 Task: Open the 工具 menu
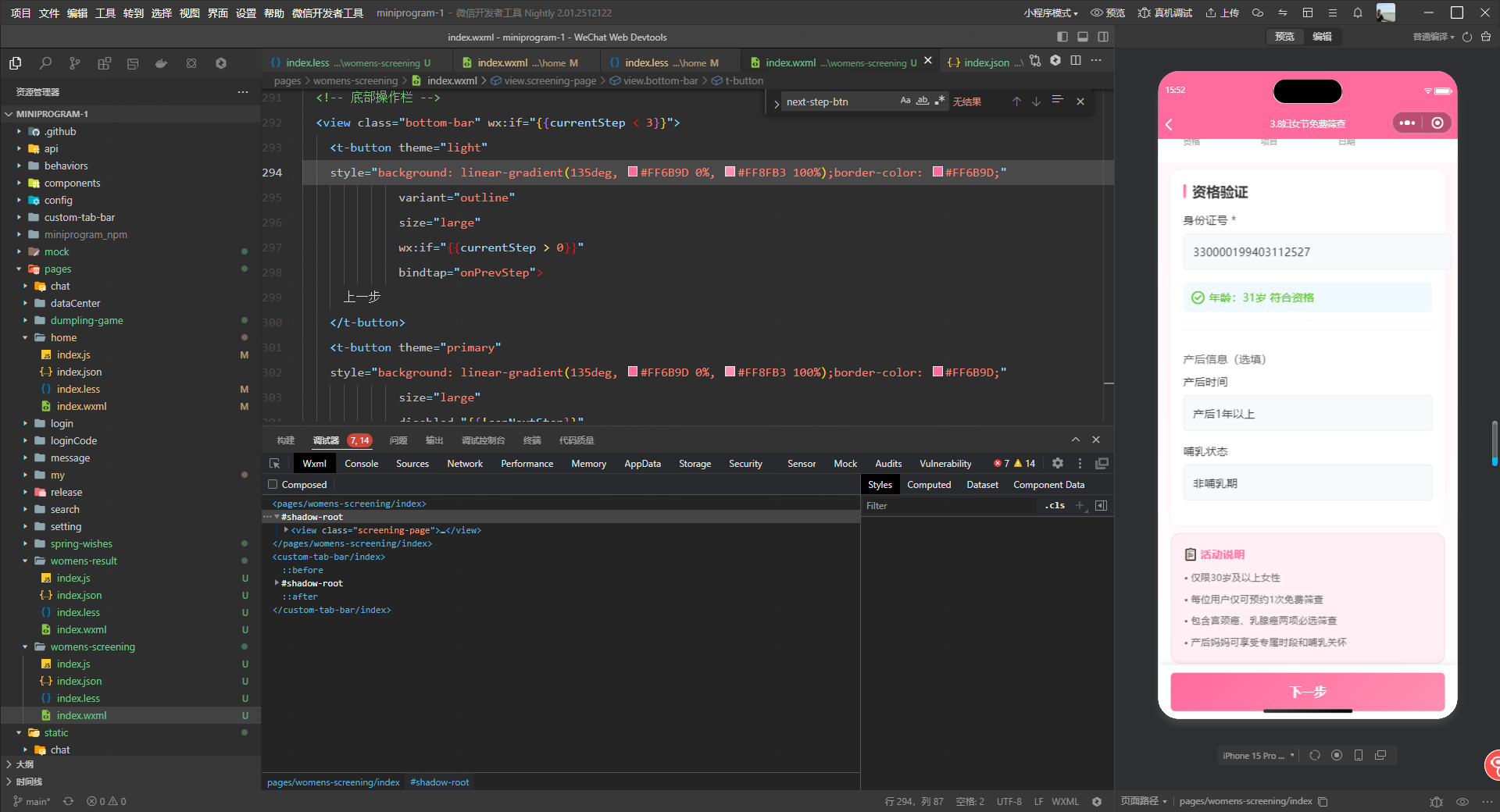point(105,13)
